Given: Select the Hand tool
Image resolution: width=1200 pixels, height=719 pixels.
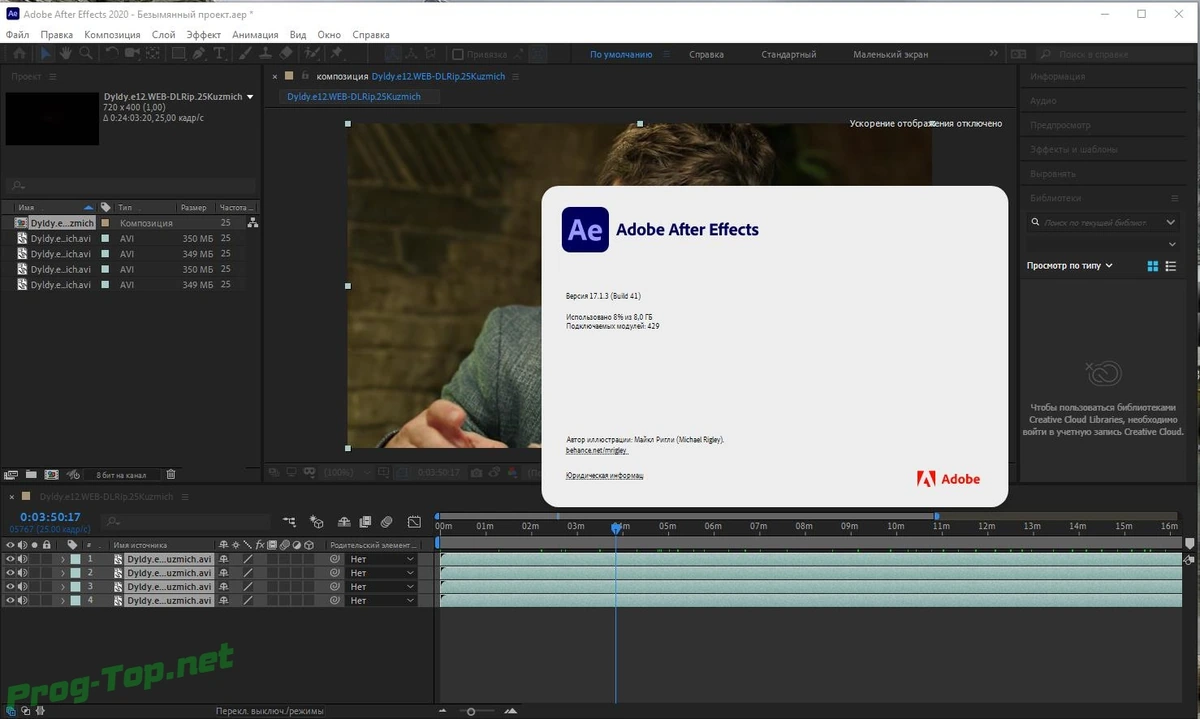Looking at the screenshot, I should [x=65, y=54].
